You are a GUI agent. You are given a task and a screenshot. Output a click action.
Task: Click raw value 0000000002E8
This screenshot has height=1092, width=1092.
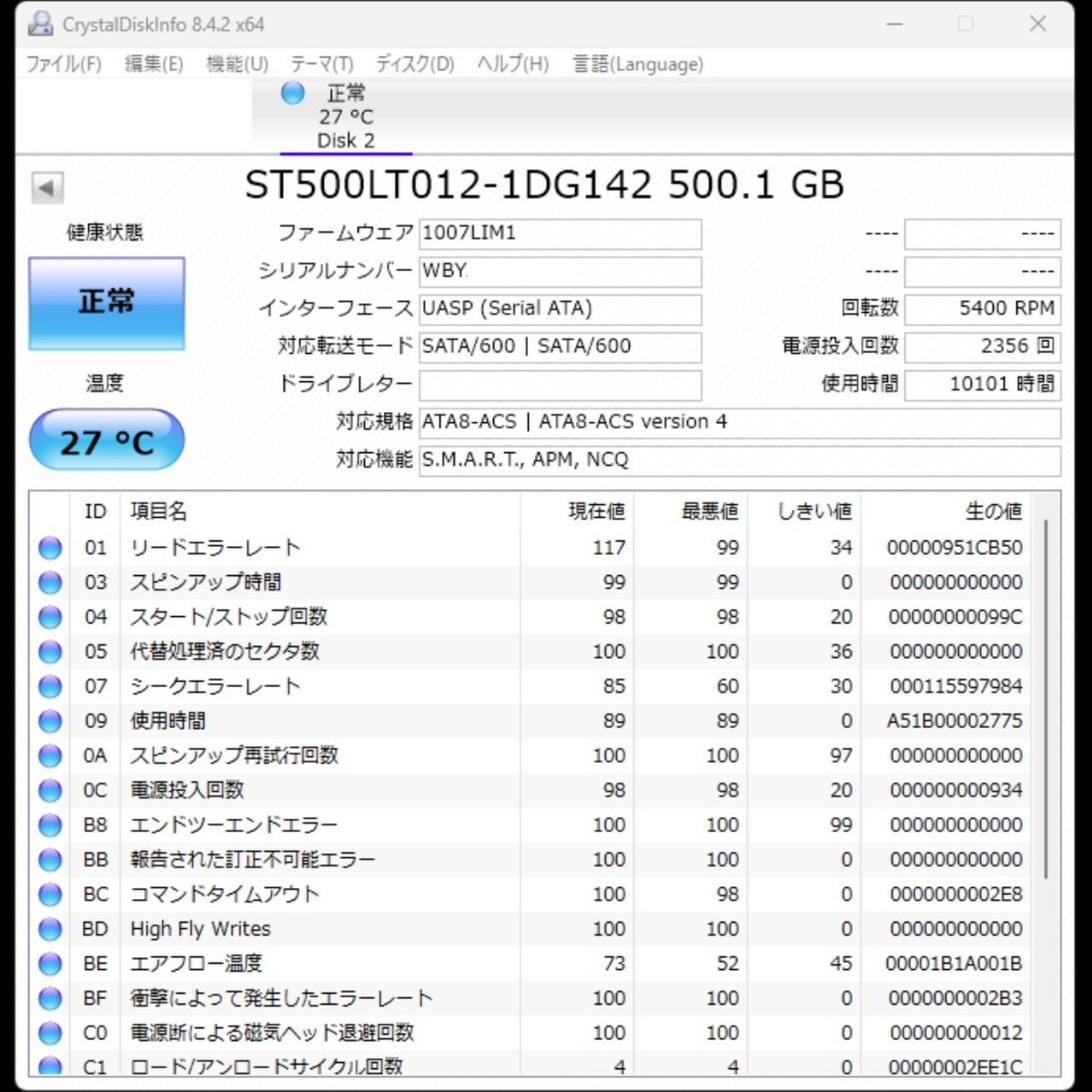(x=955, y=894)
